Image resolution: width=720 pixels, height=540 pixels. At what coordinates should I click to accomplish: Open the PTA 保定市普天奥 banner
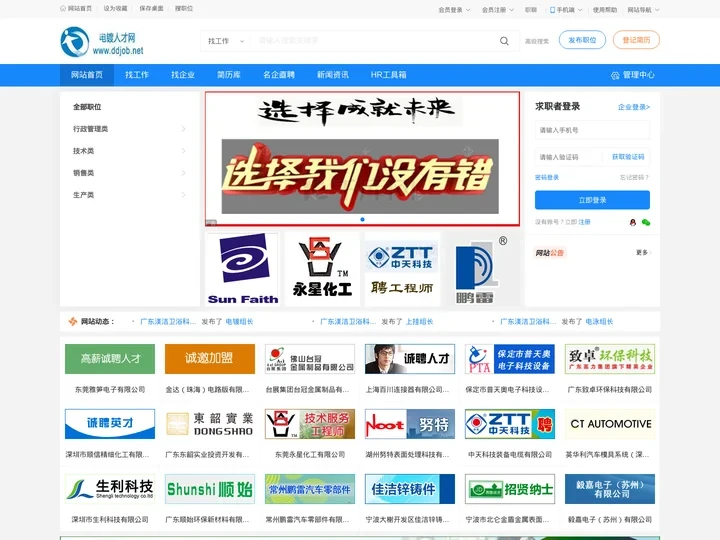tap(510, 359)
